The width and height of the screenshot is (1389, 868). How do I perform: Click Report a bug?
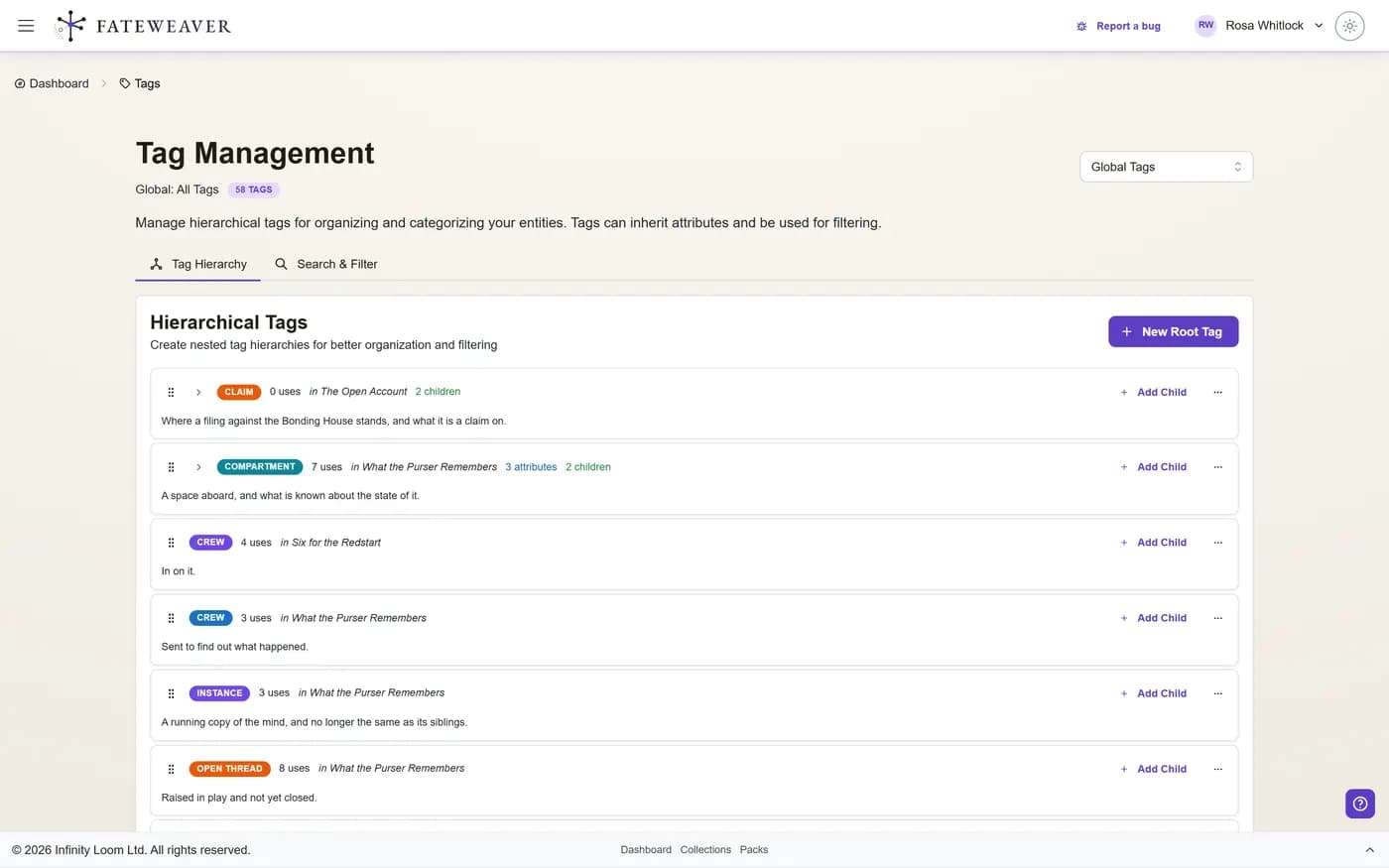(1118, 26)
